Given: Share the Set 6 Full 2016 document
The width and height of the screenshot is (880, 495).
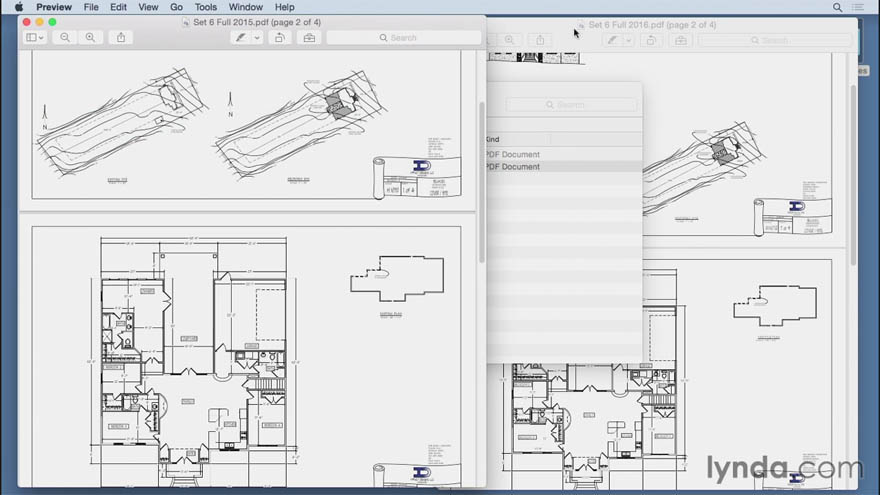Looking at the screenshot, I should click(540, 40).
